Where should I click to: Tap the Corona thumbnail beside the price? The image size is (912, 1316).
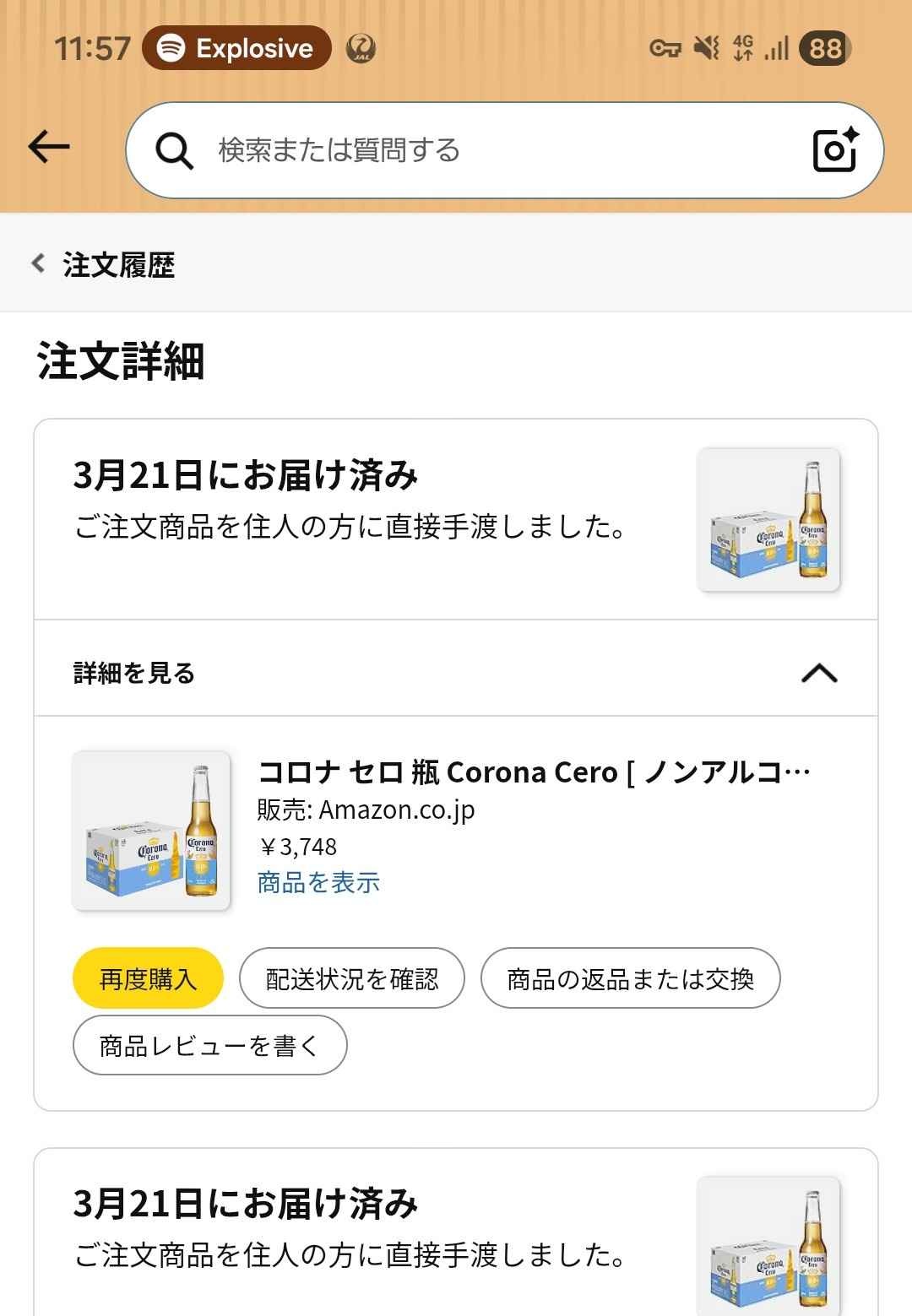(151, 831)
